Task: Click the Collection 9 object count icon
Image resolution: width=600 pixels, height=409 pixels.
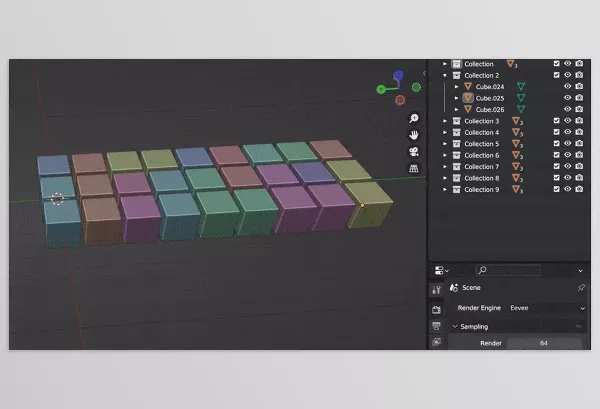Action: point(517,190)
